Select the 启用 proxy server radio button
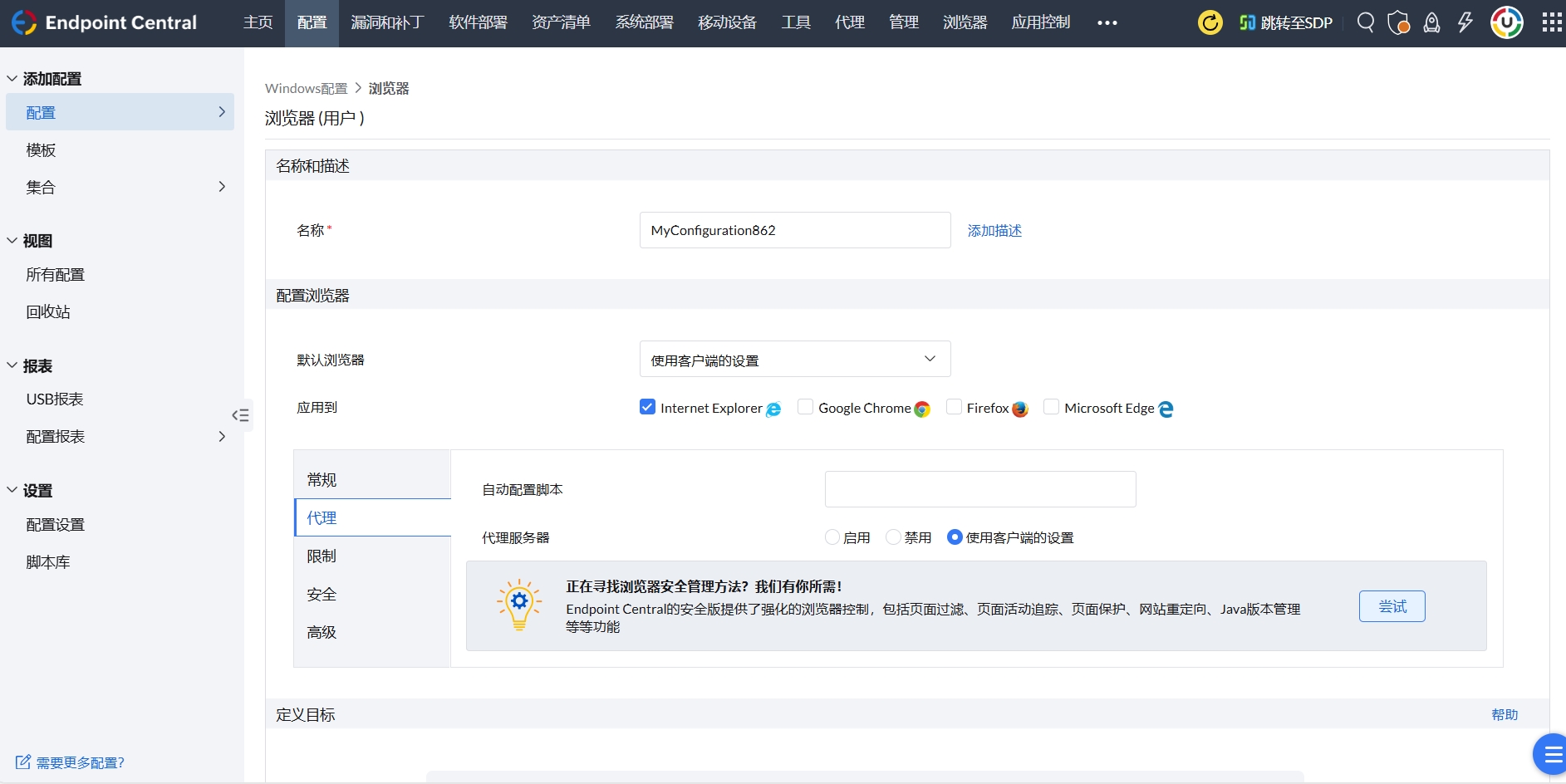Screen dimensions: 1566x784 832,537
